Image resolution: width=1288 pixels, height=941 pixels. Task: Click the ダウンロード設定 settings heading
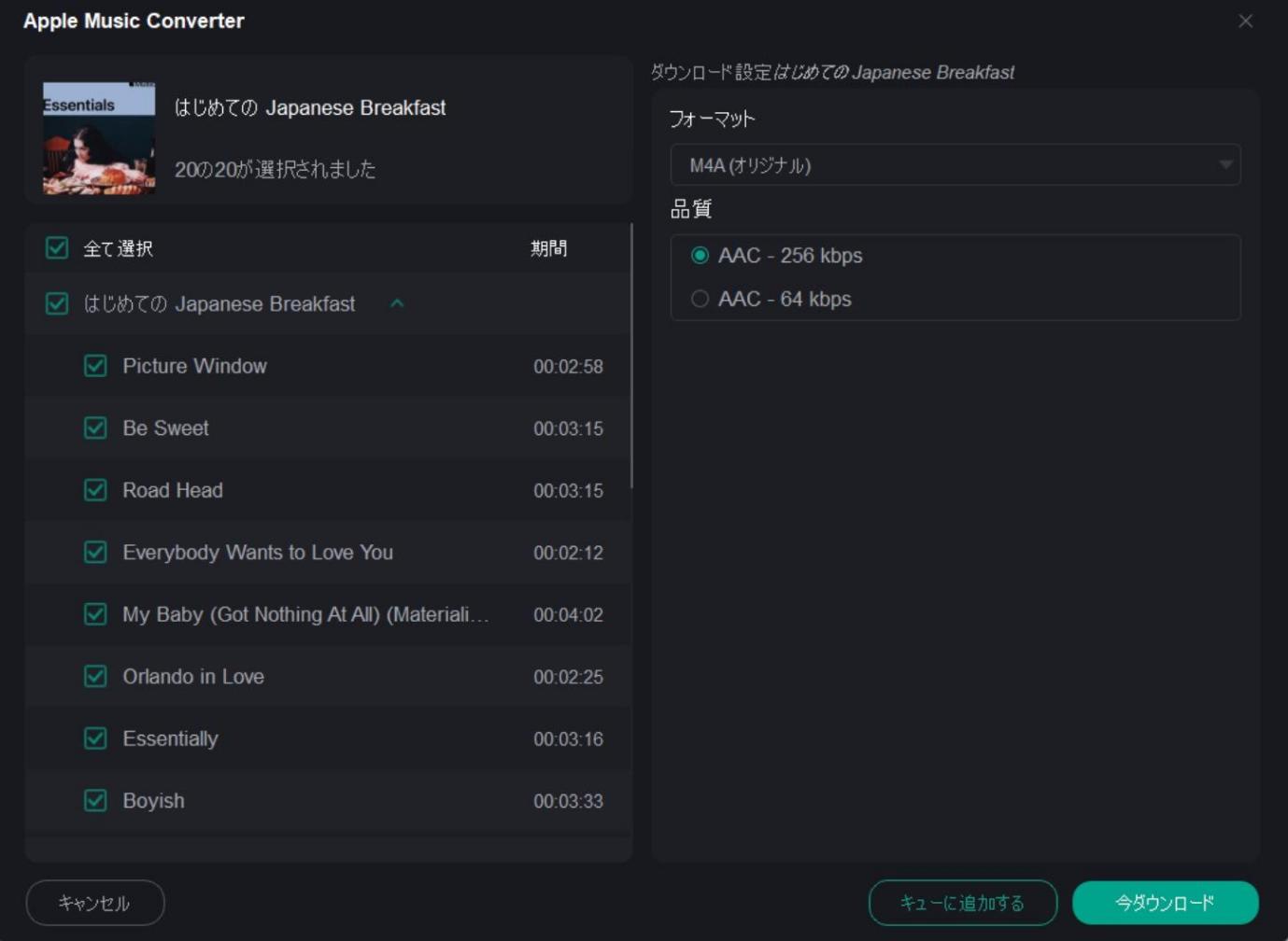tap(711, 72)
